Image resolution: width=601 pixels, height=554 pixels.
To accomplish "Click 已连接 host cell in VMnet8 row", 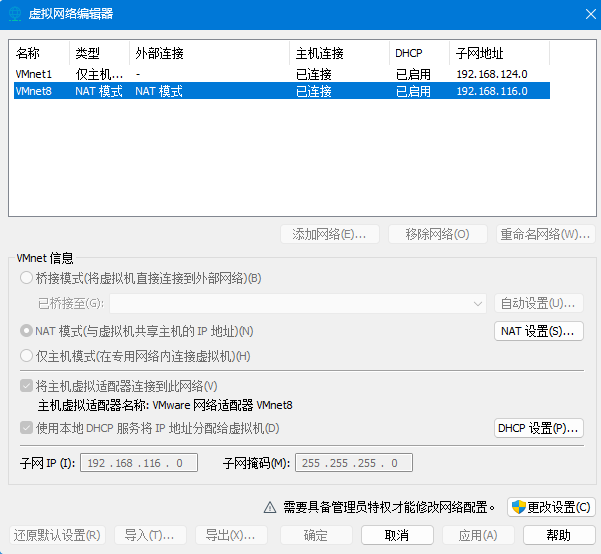I will [314, 91].
